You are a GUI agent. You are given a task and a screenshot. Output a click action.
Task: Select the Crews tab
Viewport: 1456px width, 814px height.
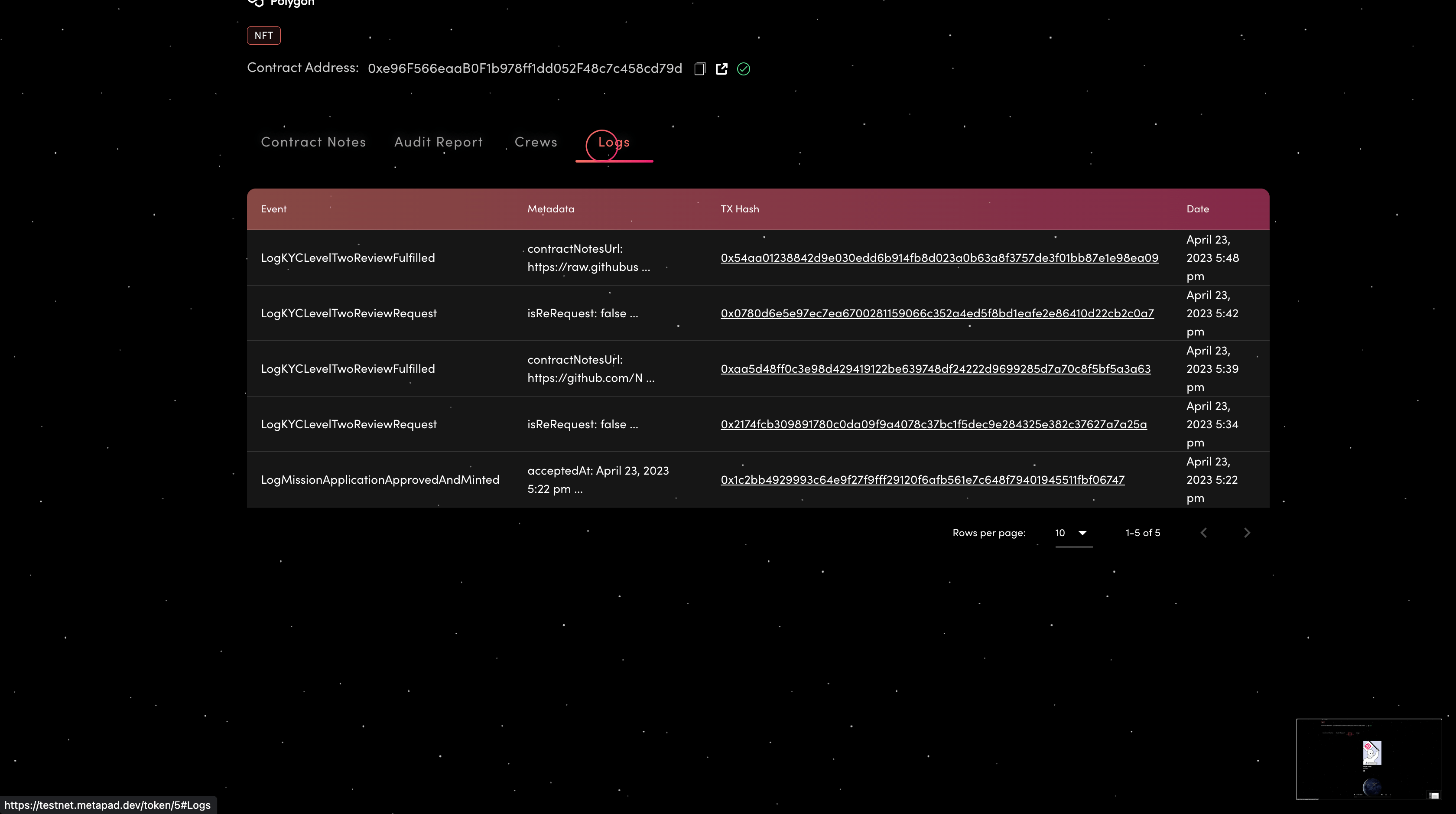pos(535,142)
